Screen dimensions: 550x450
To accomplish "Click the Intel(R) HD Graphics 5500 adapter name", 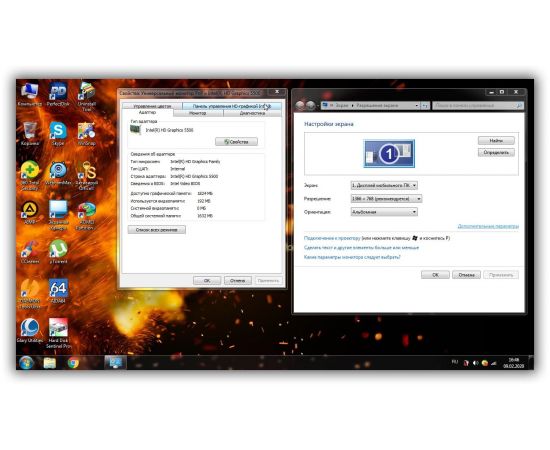I will point(169,130).
